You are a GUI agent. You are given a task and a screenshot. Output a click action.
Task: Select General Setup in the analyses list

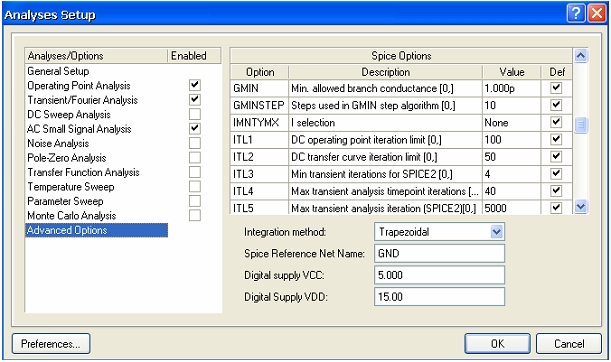pos(58,71)
